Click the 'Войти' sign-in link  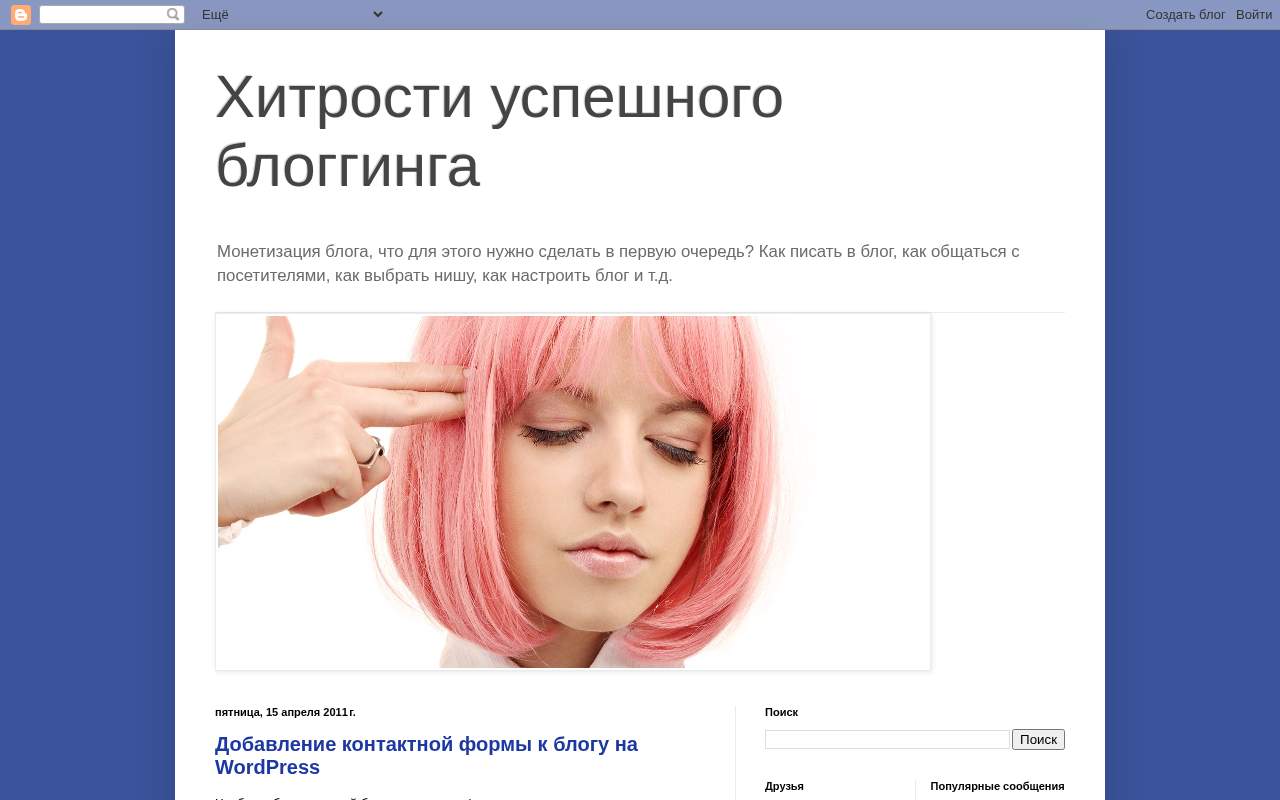coord(1254,15)
